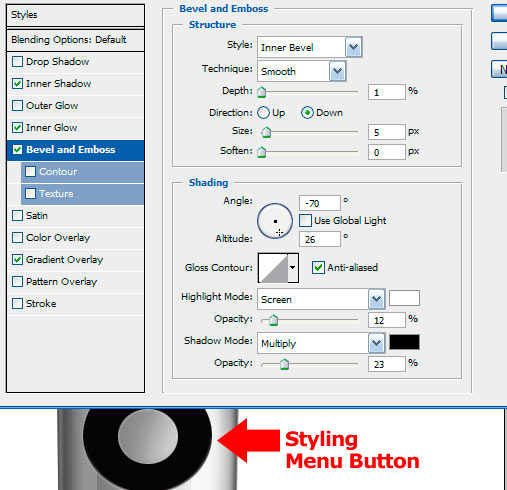The image size is (507, 490).
Task: Enable the Drop Shadow checkbox
Action: pos(17,62)
